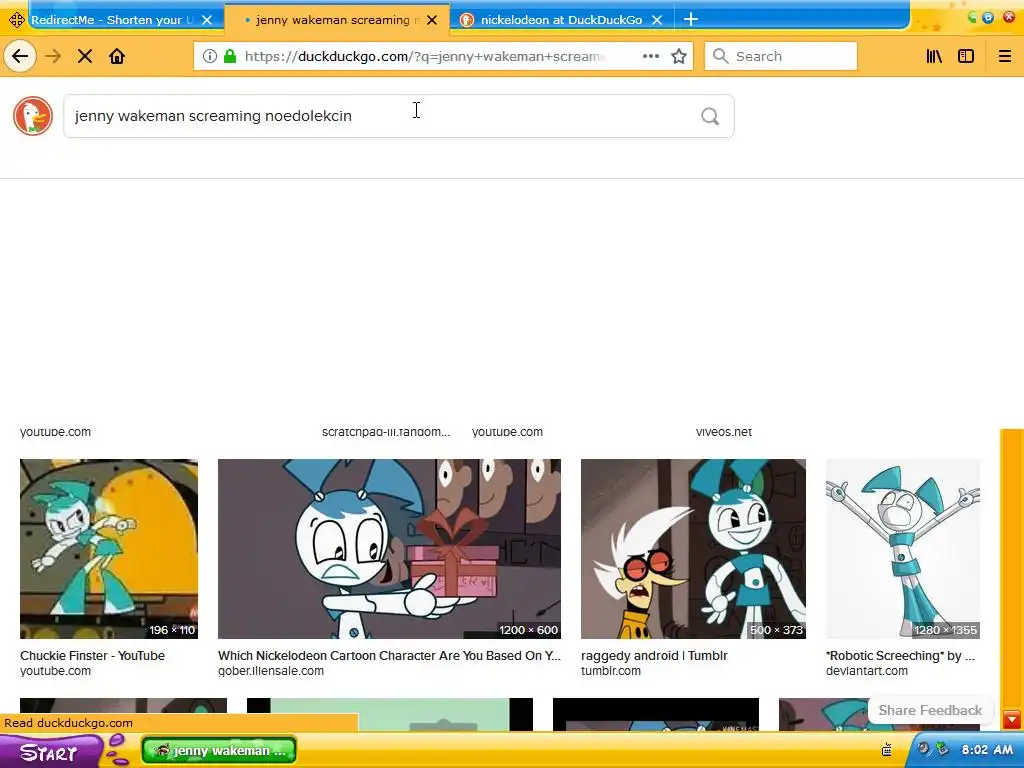Image resolution: width=1024 pixels, height=768 pixels.
Task: Bookmark this page with the star
Action: click(679, 56)
